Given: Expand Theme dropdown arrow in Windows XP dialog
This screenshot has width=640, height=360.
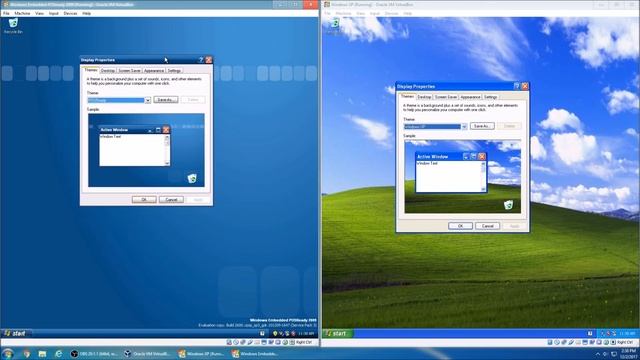Looking at the screenshot, I should (x=464, y=127).
